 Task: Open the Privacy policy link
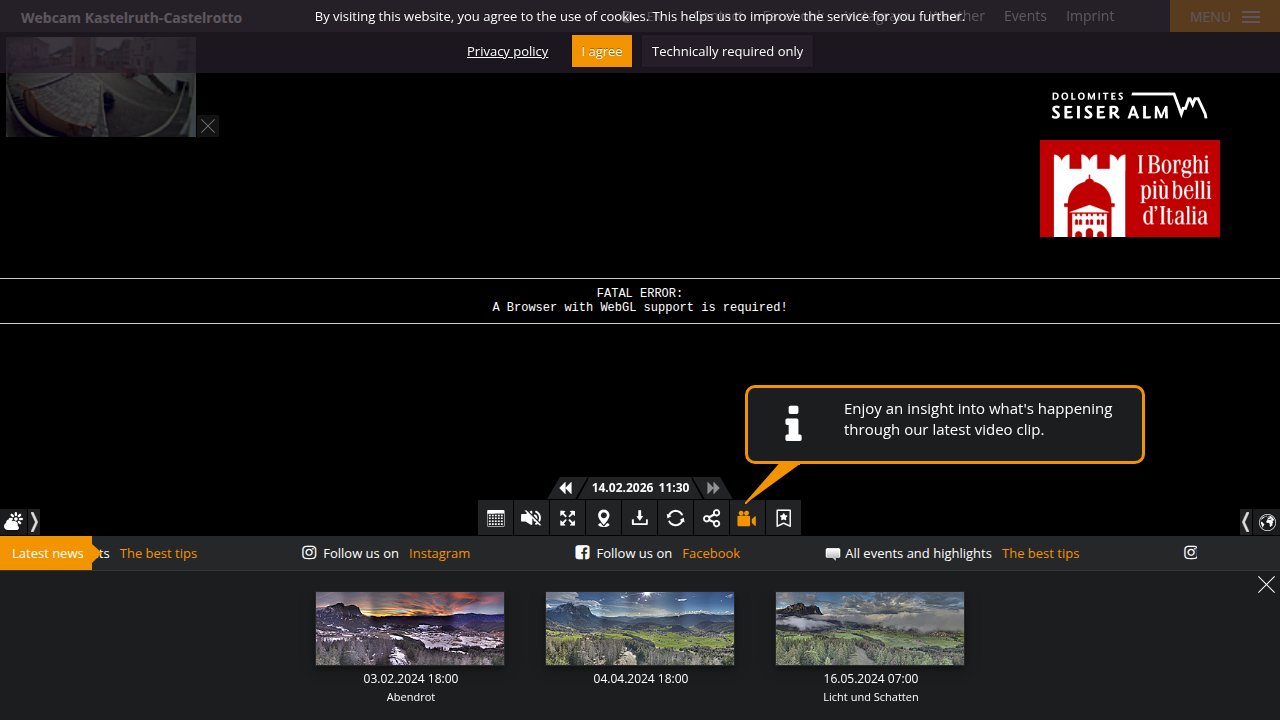point(507,51)
